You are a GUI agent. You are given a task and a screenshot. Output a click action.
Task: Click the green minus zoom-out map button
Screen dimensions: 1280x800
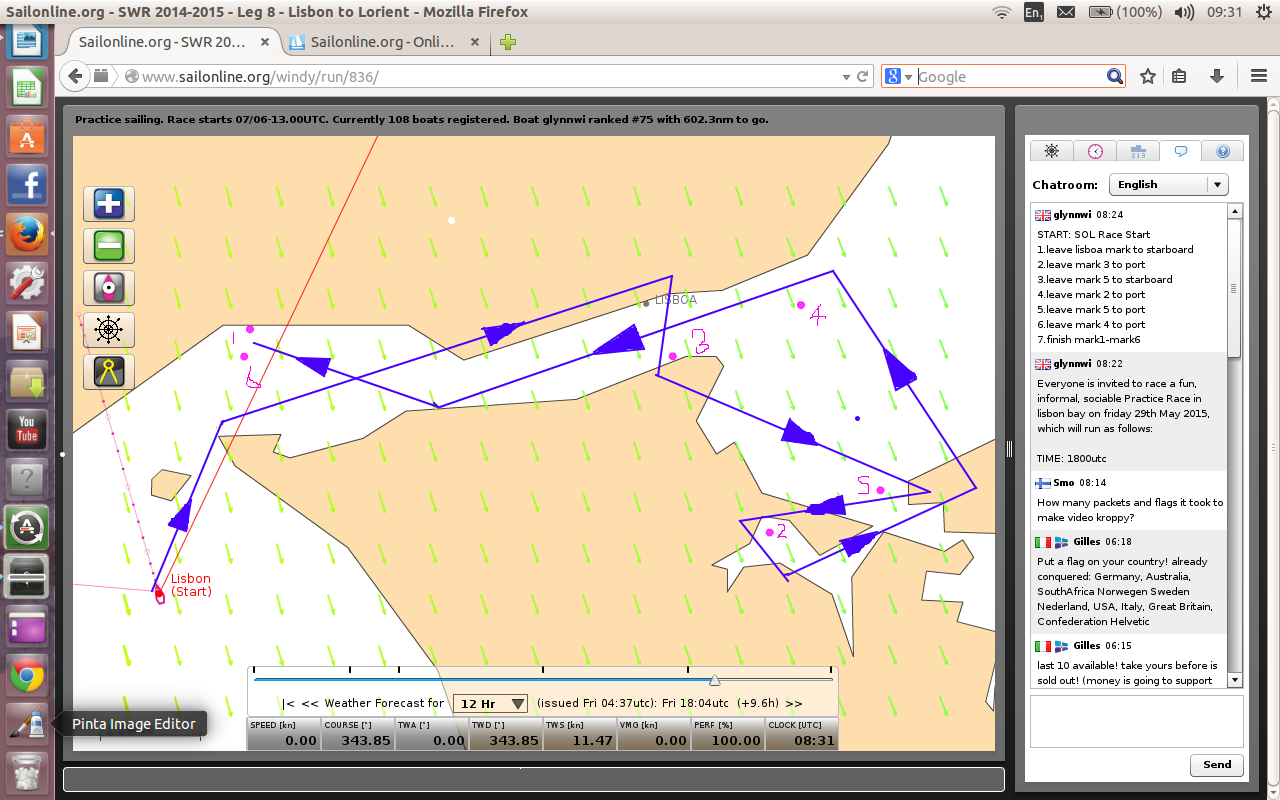click(x=108, y=246)
